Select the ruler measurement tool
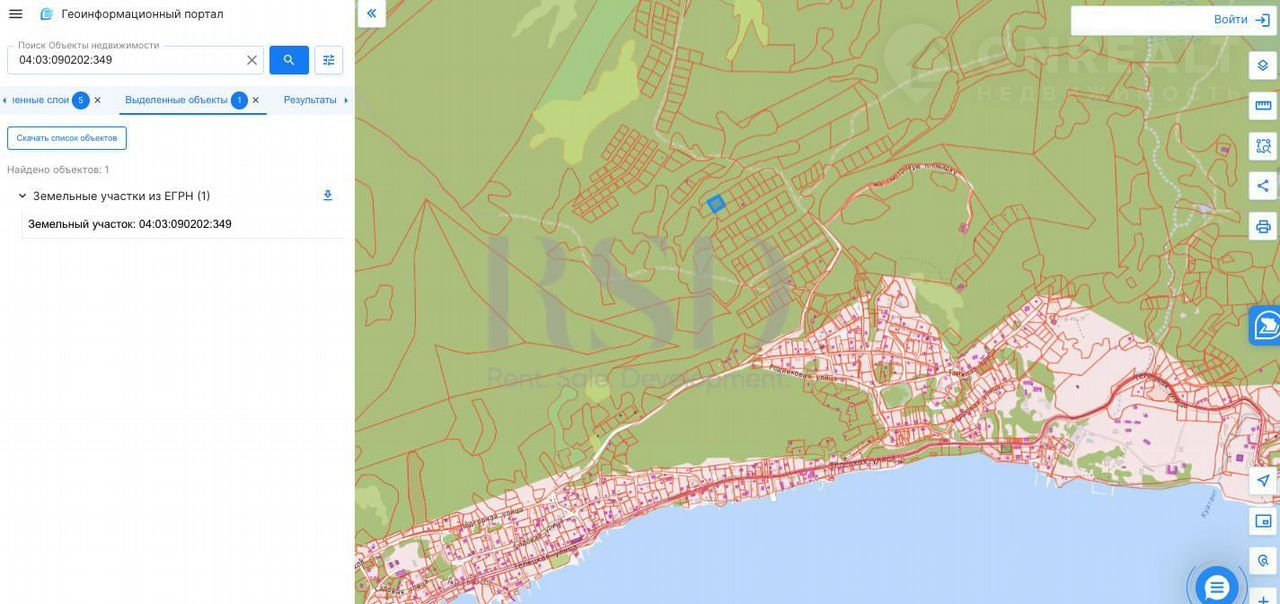Viewport: 1280px width, 604px height. [1263, 106]
